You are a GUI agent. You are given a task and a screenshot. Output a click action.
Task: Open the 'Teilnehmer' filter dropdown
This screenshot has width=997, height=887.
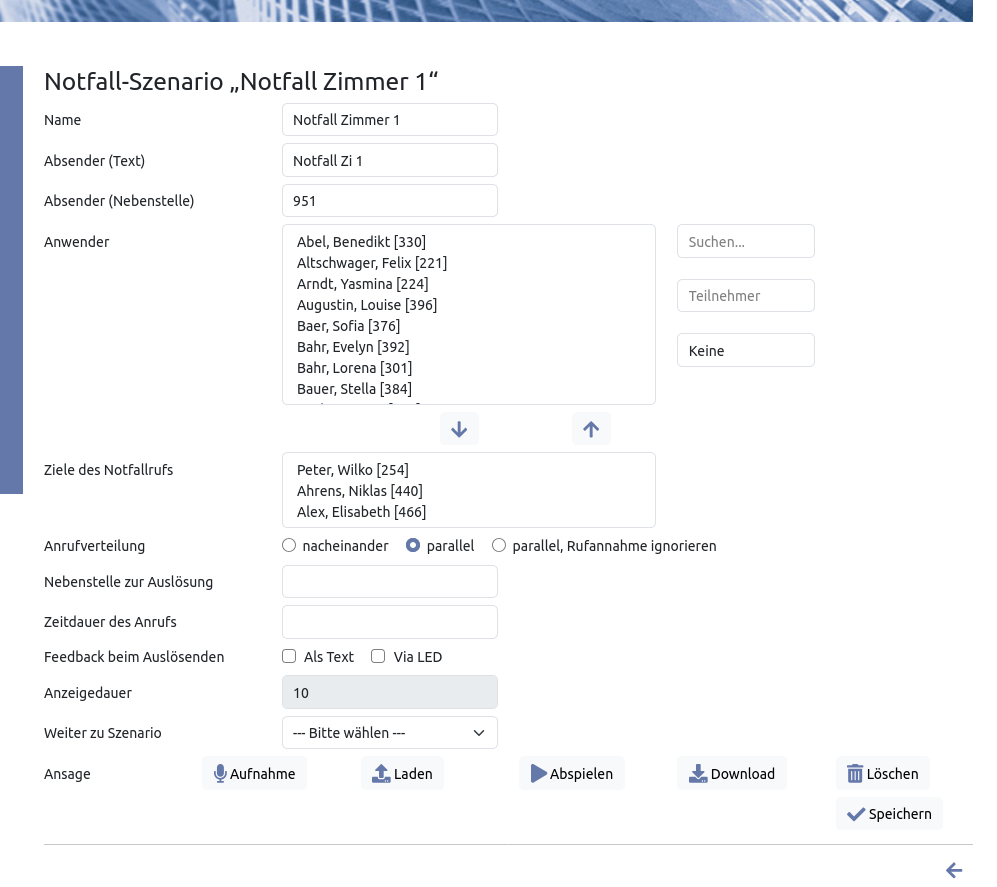[745, 296]
